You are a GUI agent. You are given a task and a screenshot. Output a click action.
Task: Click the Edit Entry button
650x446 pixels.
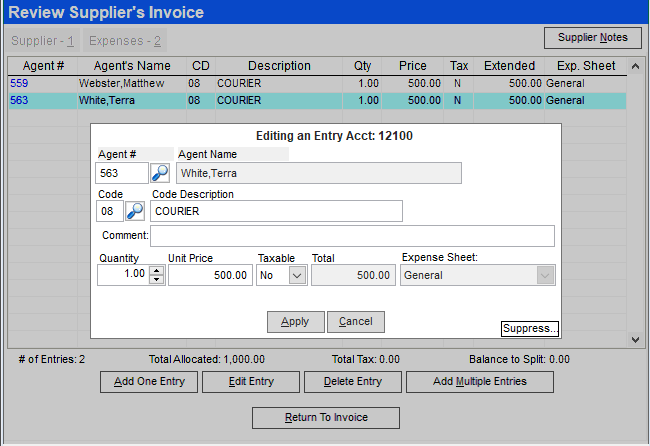click(250, 382)
